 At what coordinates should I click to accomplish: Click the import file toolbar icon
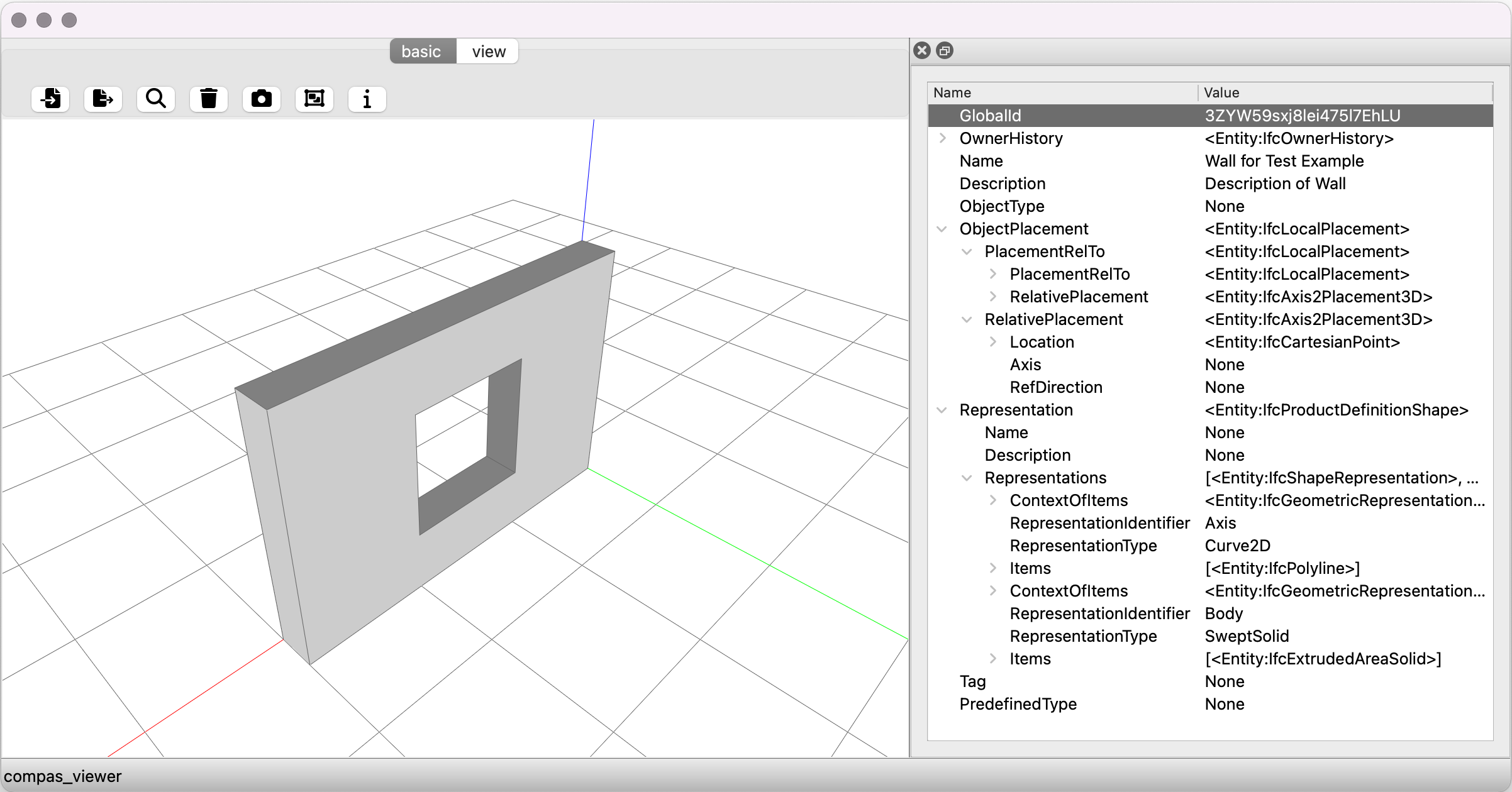coord(50,99)
